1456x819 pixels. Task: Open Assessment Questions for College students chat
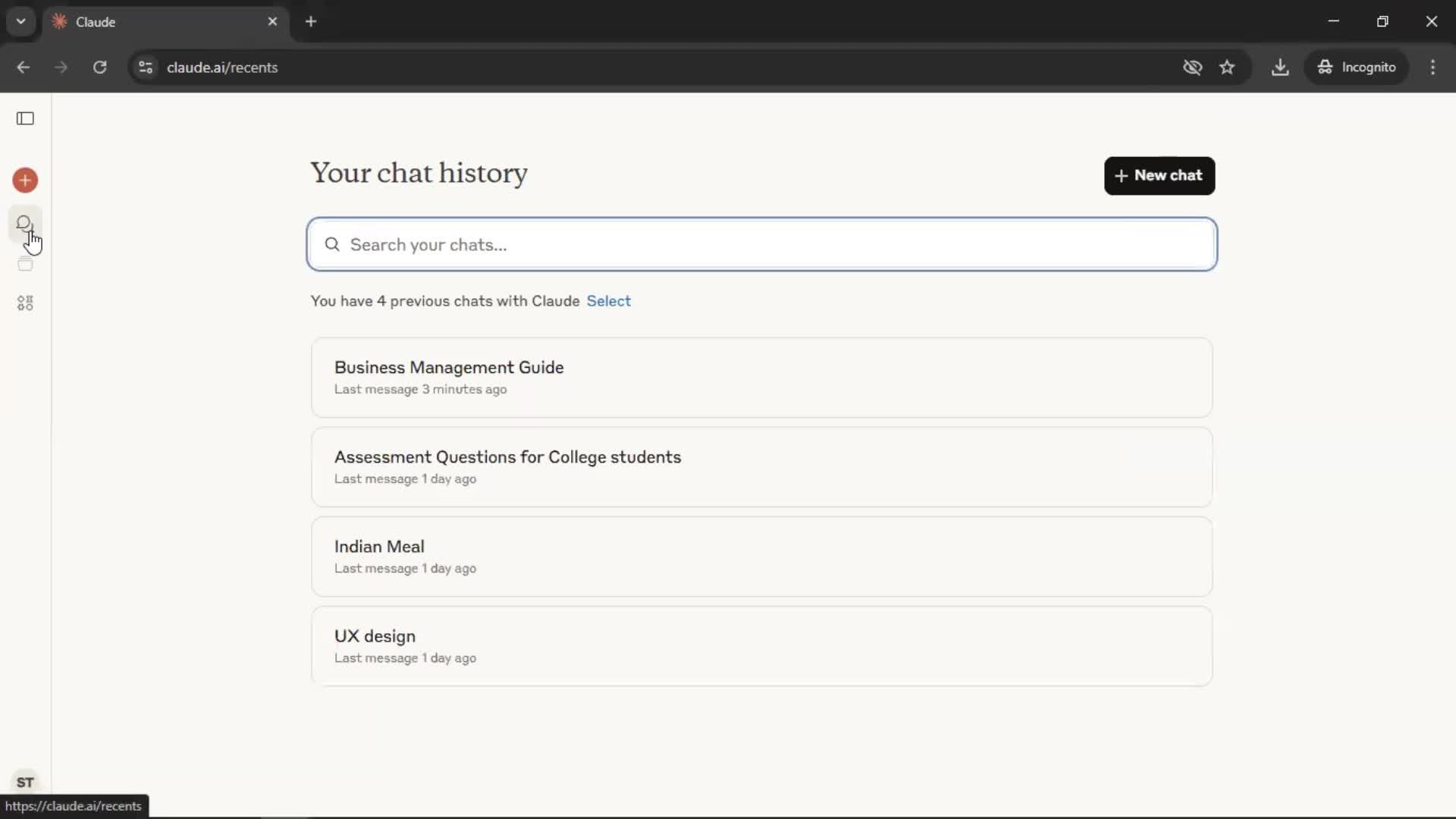[x=761, y=466]
